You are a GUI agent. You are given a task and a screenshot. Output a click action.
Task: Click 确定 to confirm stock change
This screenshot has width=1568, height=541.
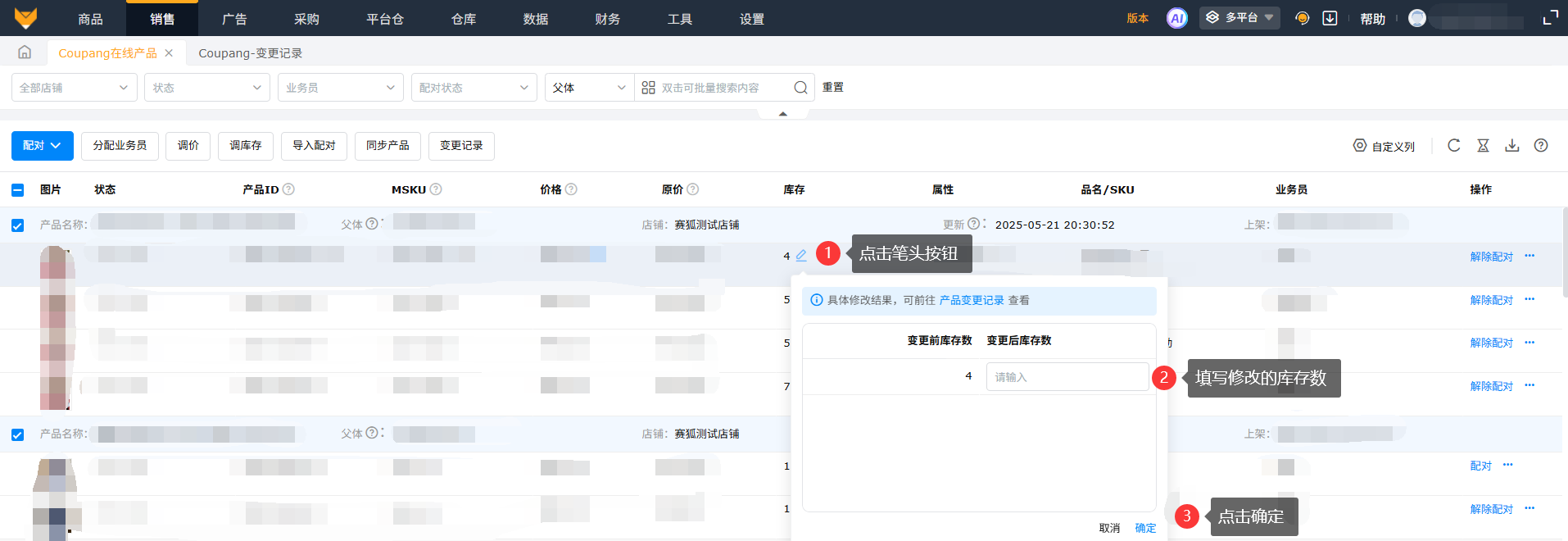coord(1145,528)
